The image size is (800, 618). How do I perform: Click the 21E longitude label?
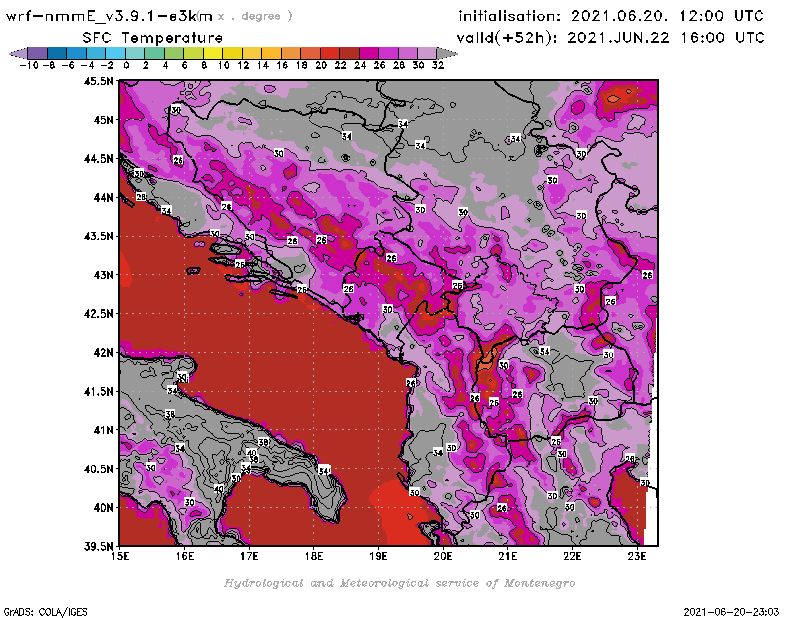pos(508,556)
